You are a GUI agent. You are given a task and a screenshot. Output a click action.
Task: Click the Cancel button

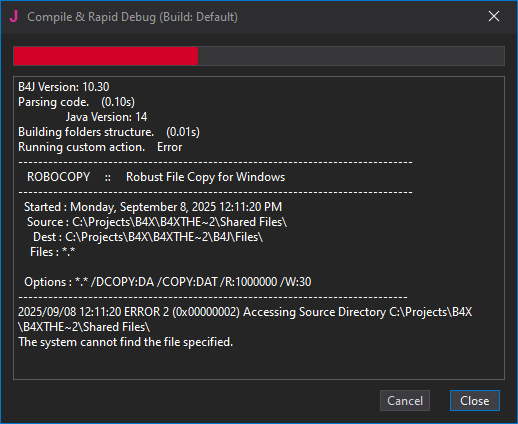tap(405, 401)
